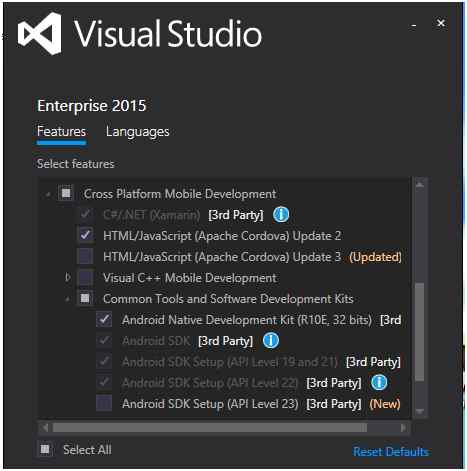Check HTML/JavaScript (Apache Cordova) Update 3

point(85,256)
